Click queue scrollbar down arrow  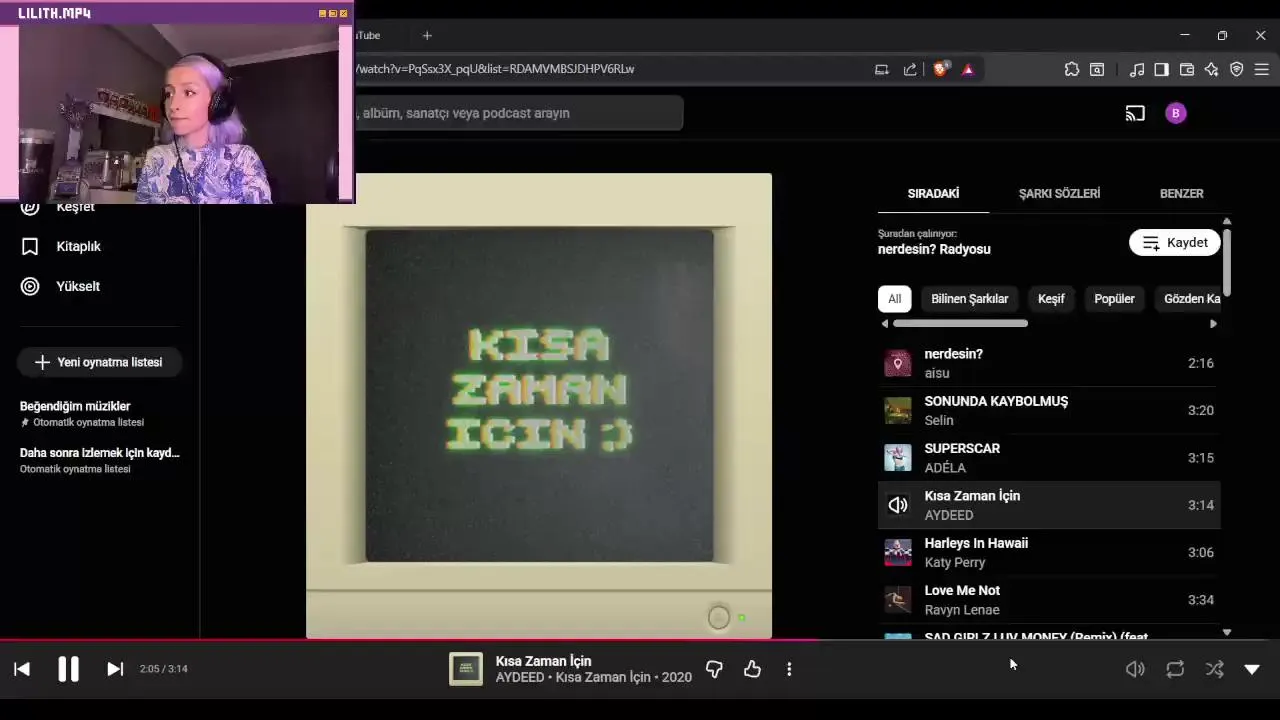point(1226,632)
